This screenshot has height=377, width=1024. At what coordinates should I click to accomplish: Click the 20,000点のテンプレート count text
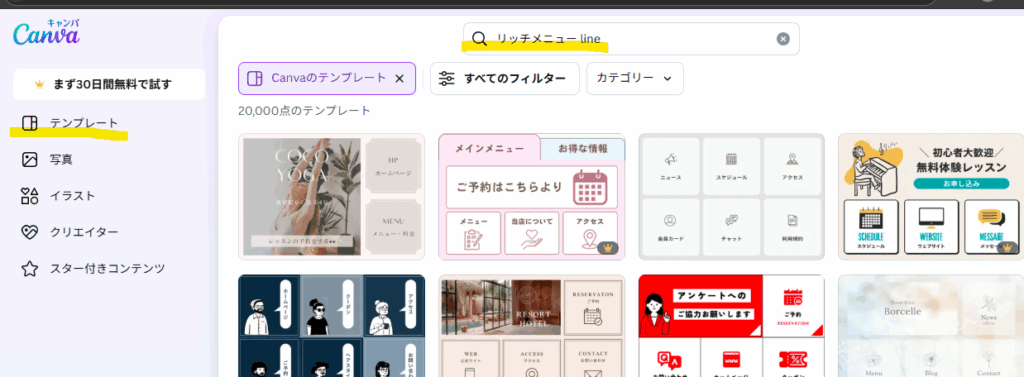(304, 111)
